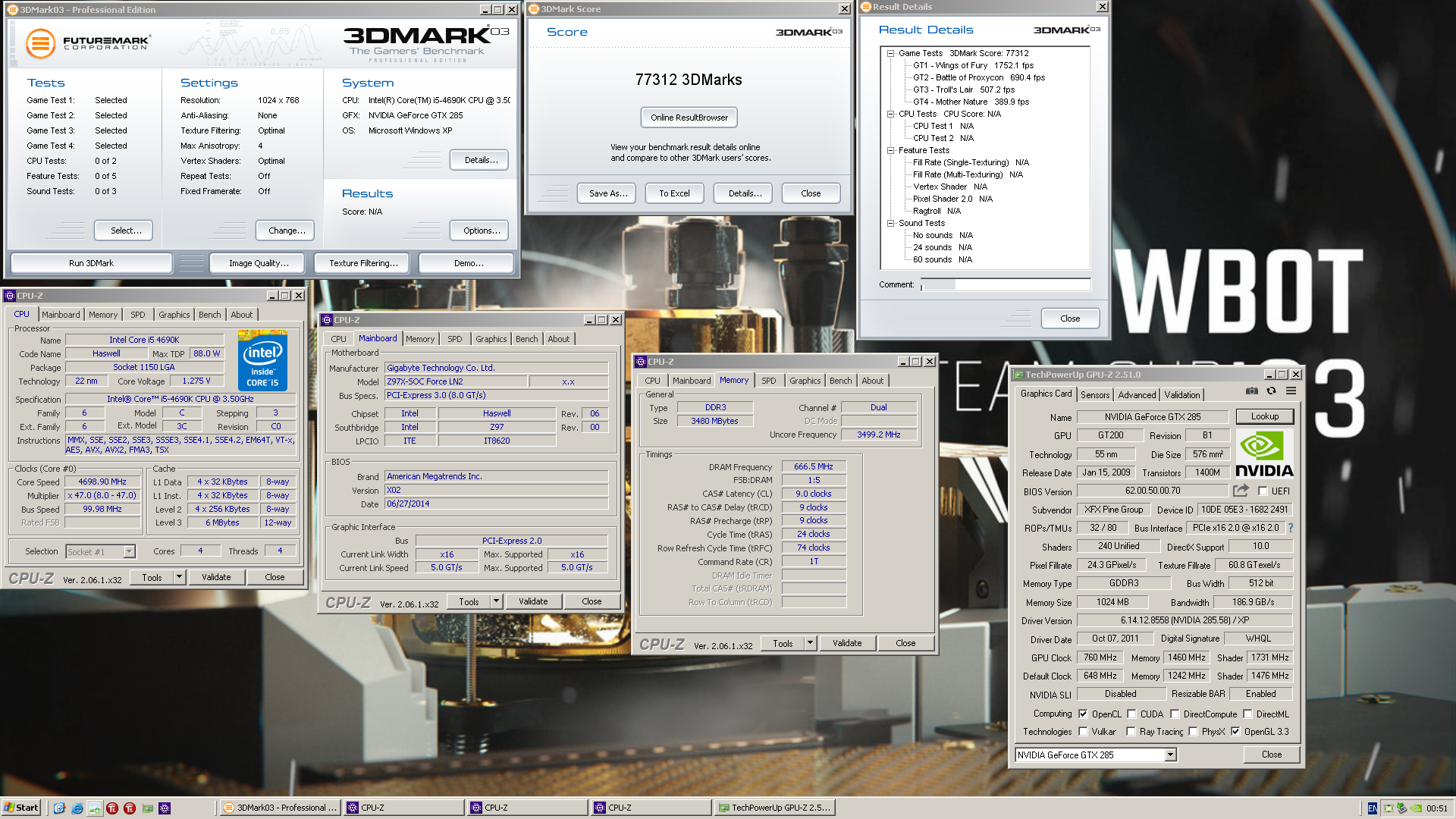Click the CPU-Z Mainboard window title icon
The width and height of the screenshot is (1456, 819).
coord(327,320)
